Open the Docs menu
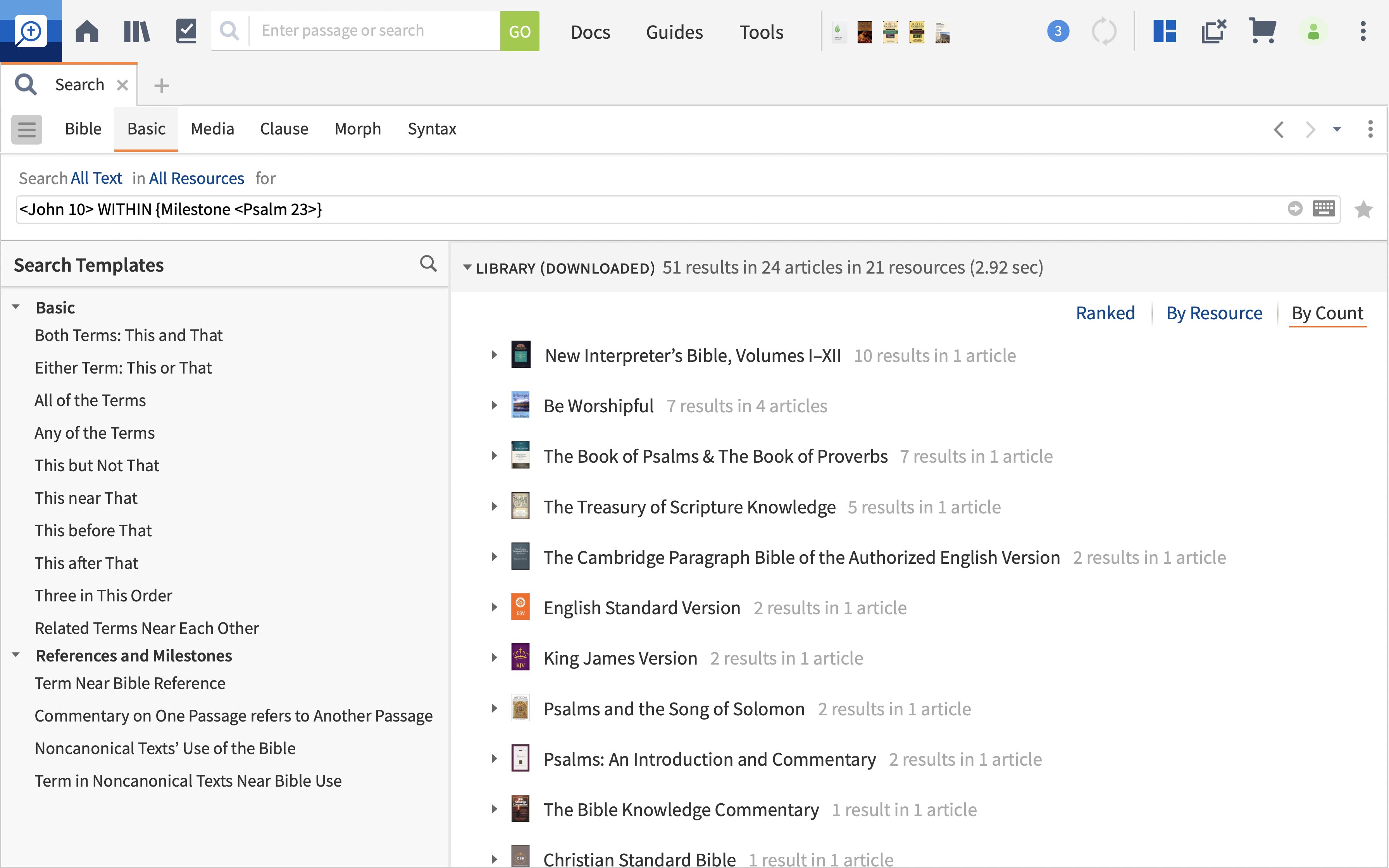The width and height of the screenshot is (1389, 868). [590, 32]
